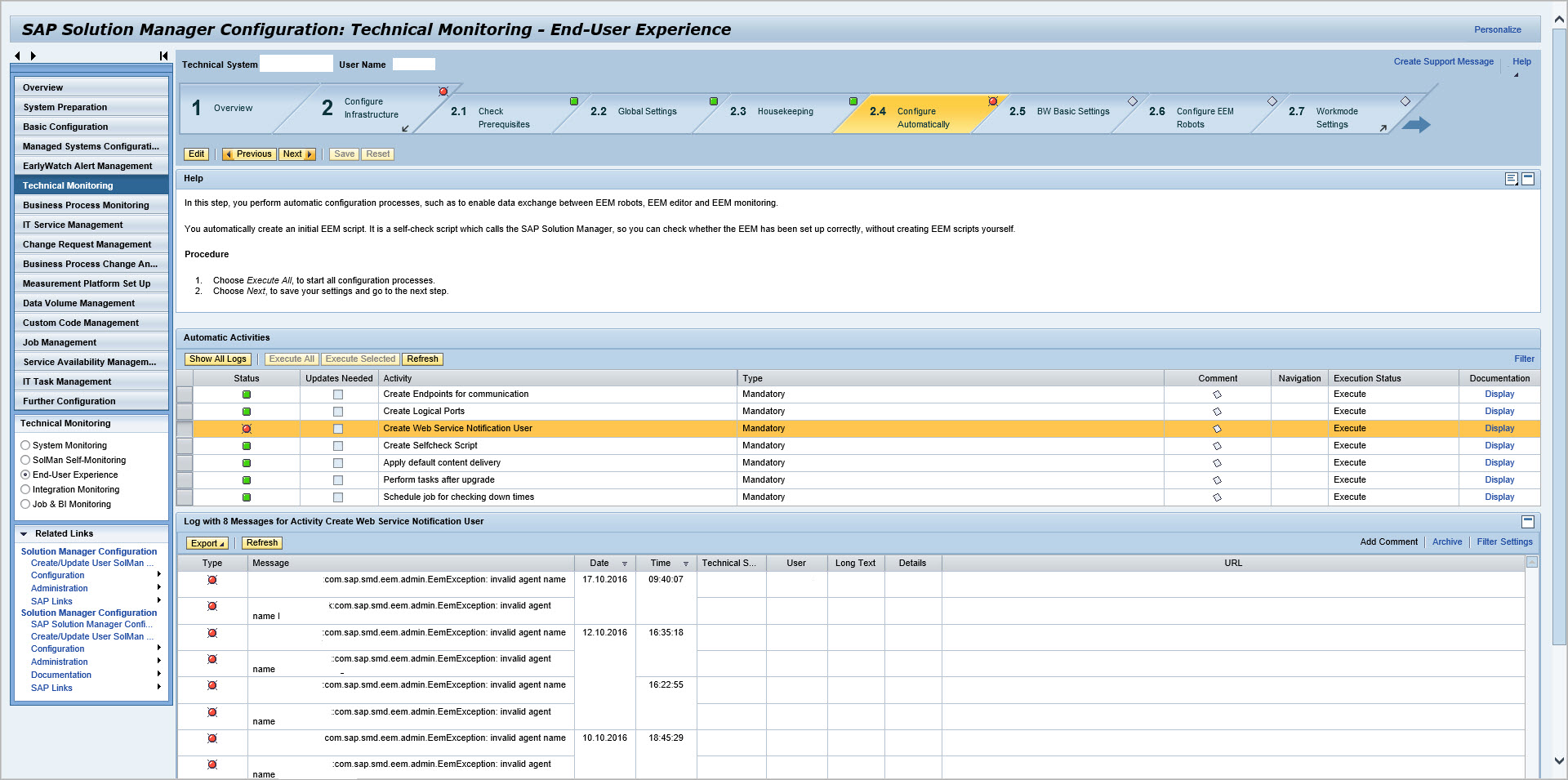1568x780 pixels.
Task: Click diamond status icon on step 2.6 Configure EEM Robots
Action: (x=1272, y=101)
